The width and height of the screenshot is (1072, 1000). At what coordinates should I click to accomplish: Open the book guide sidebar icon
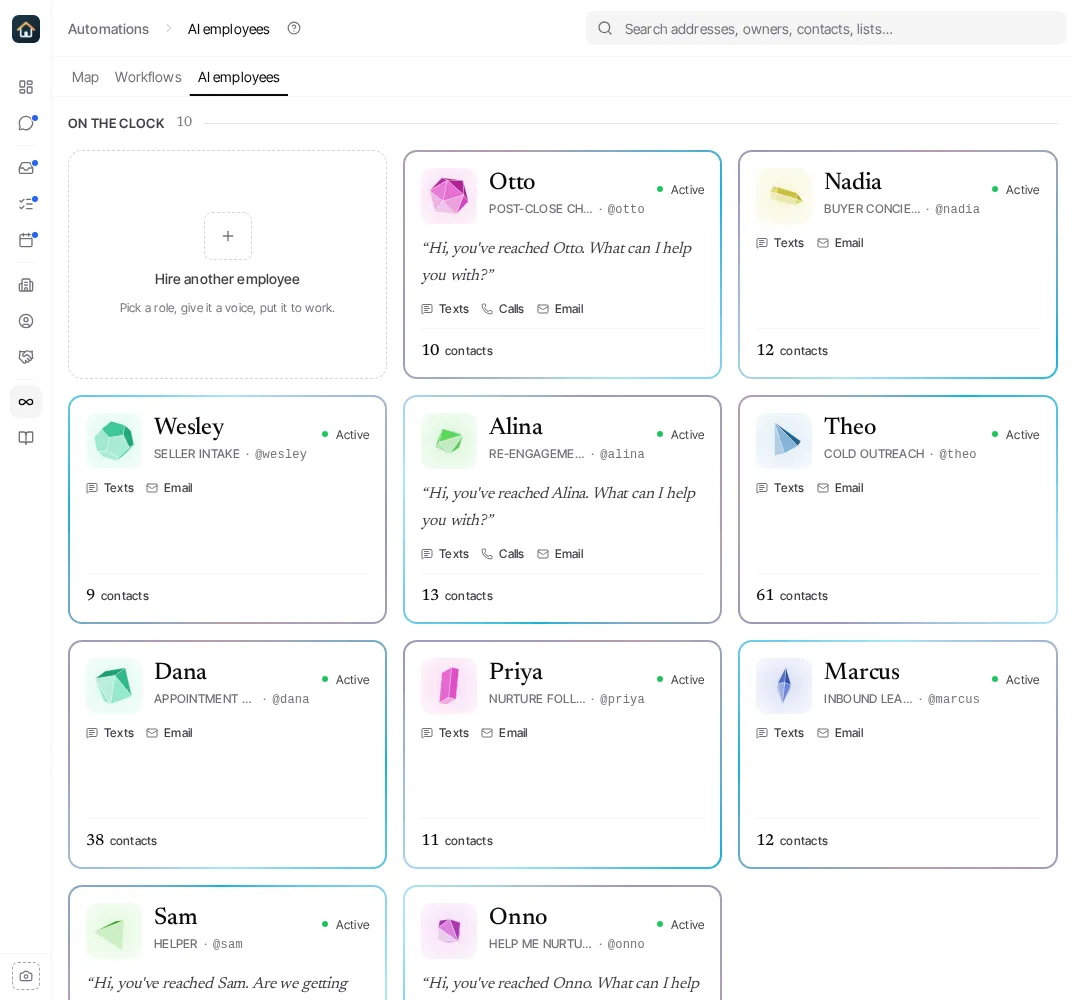click(26, 438)
